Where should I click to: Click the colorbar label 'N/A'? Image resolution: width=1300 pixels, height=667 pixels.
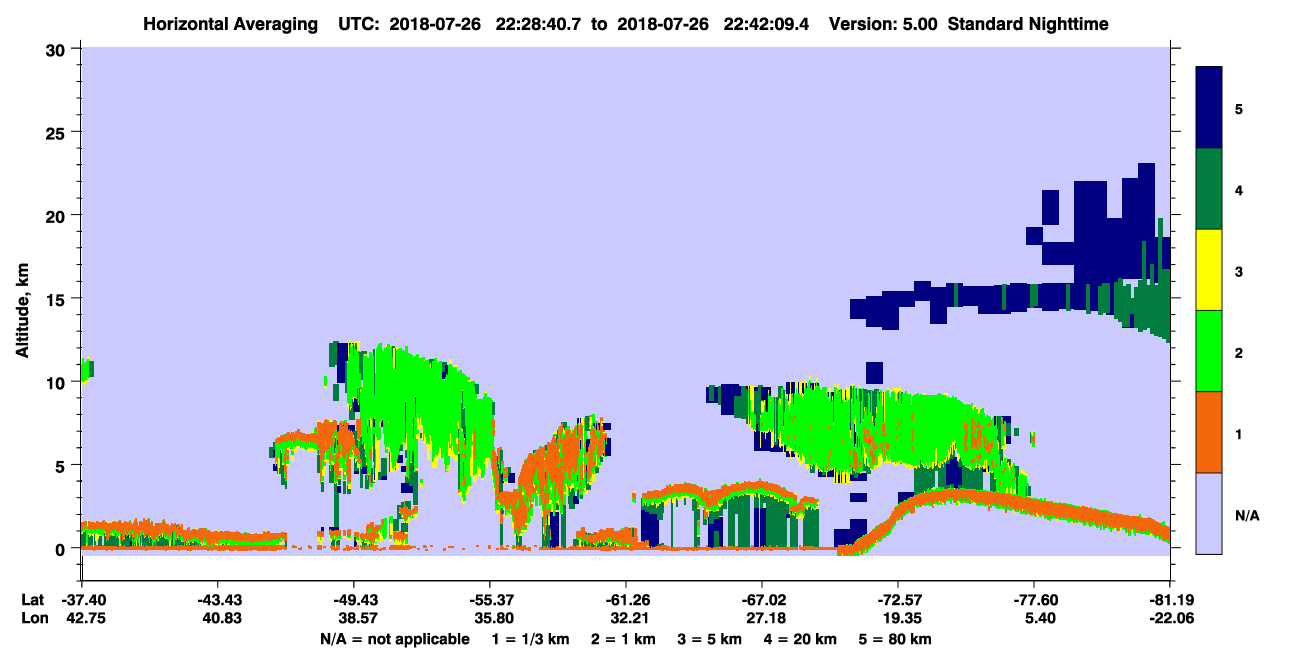pyautogui.click(x=1246, y=515)
